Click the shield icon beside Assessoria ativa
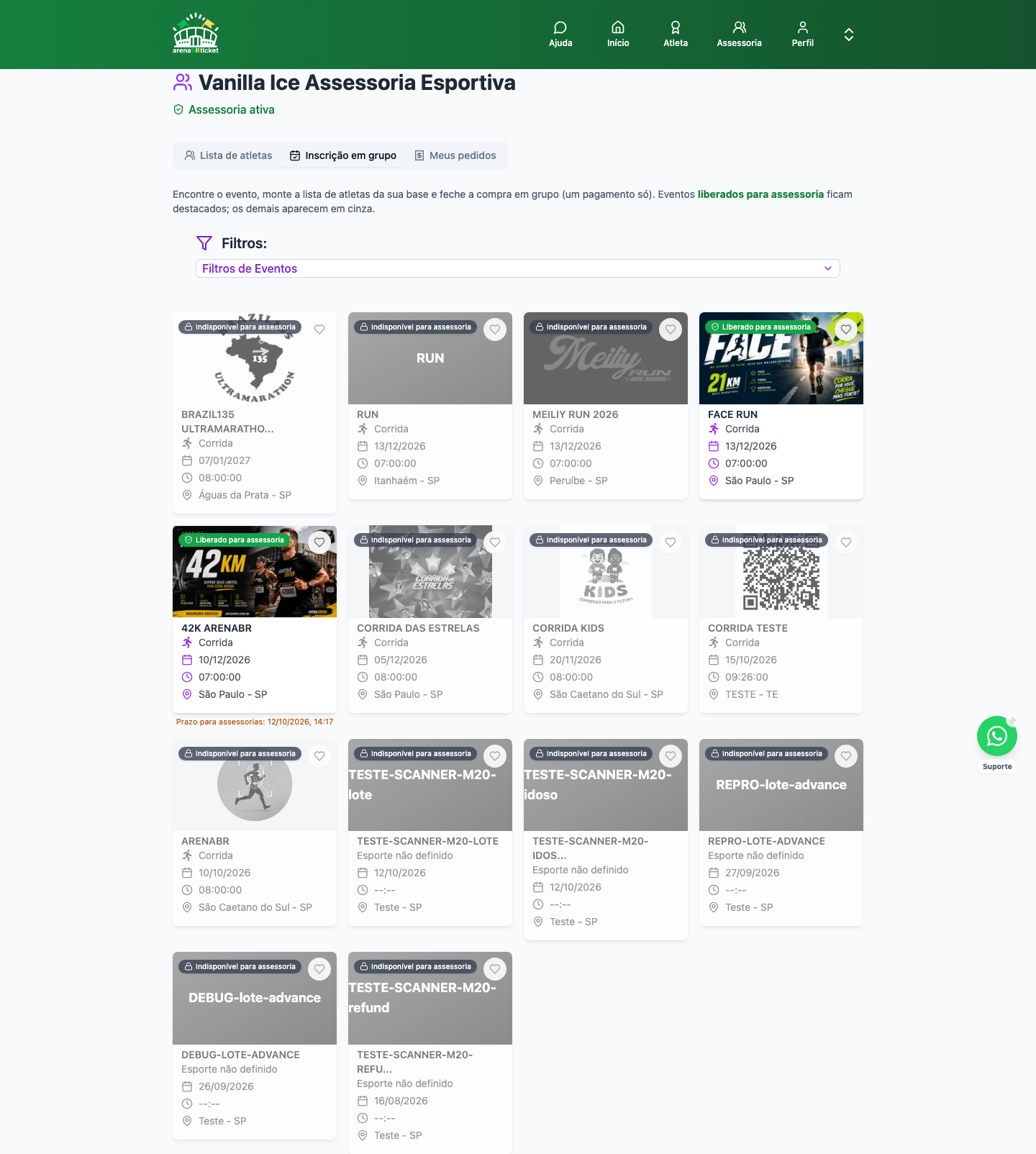Image resolution: width=1036 pixels, height=1154 pixels. 178,109
